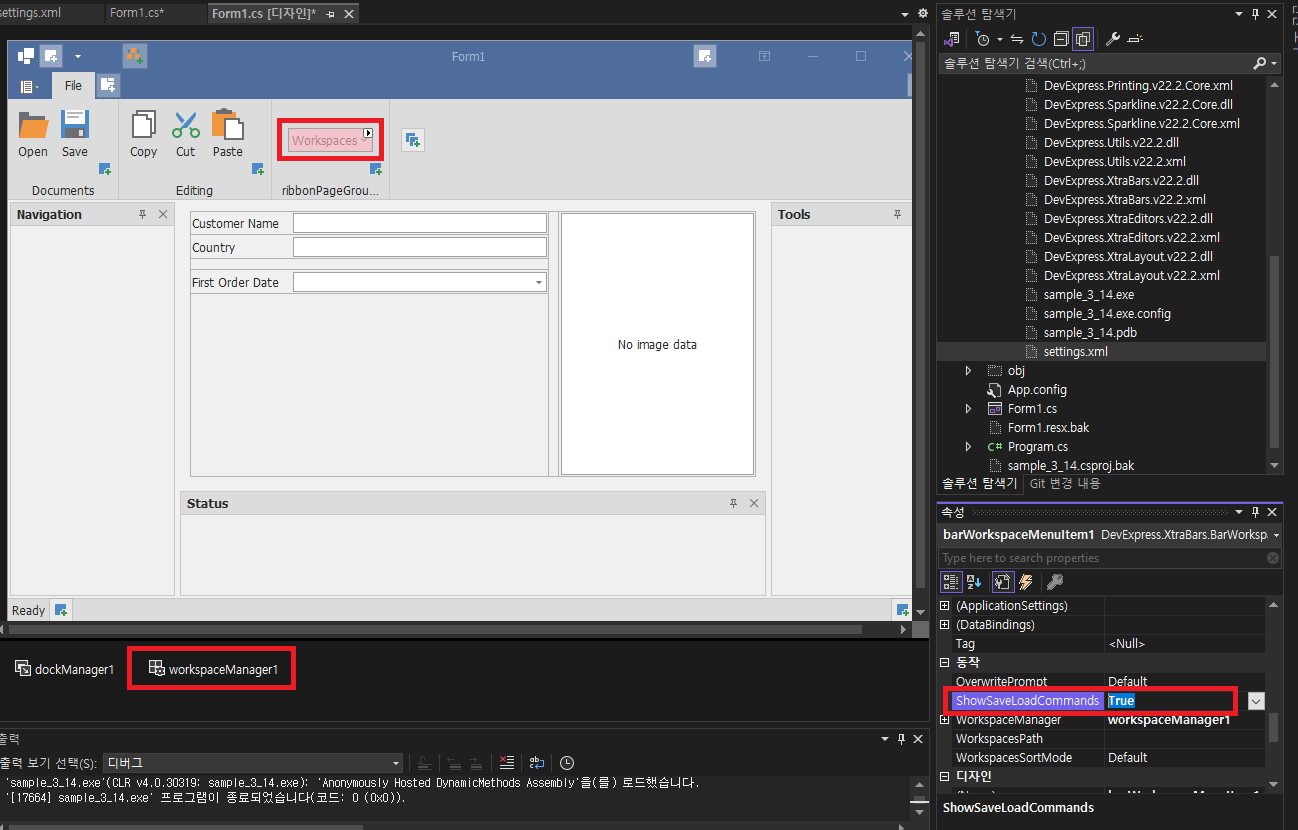Open the Workspaces menu dropdown

pos(331,141)
